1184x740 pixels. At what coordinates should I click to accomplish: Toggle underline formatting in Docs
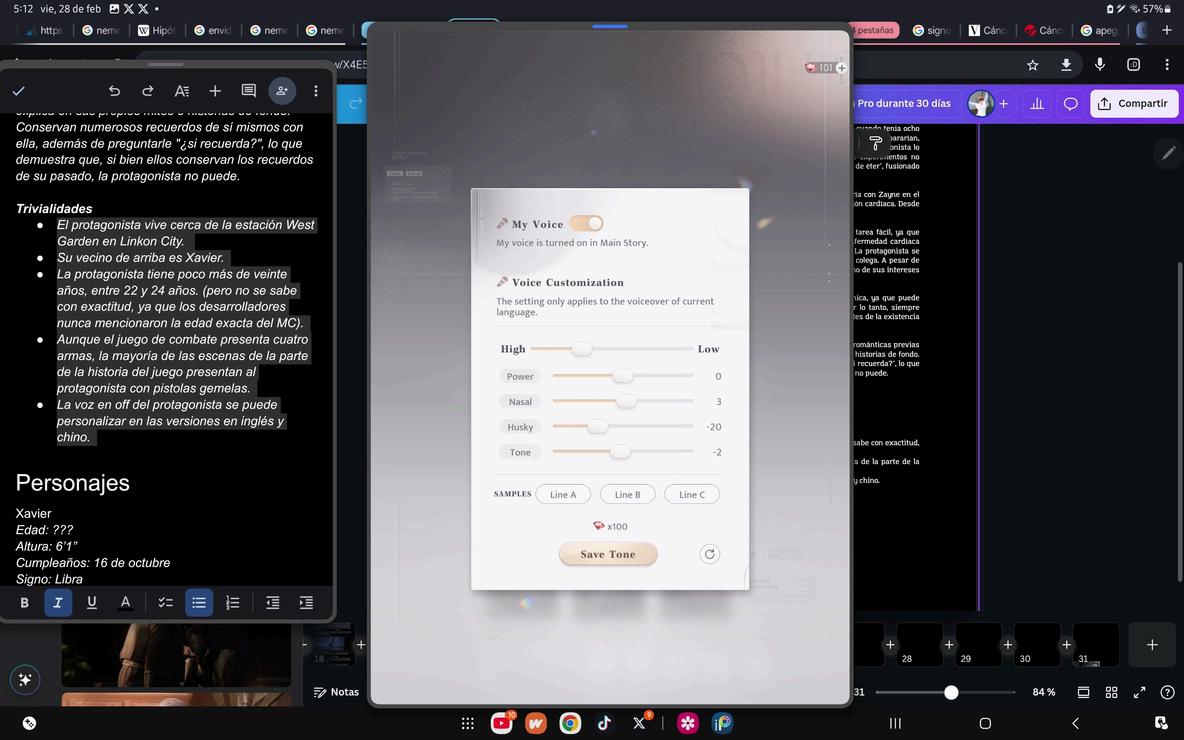tap(91, 603)
